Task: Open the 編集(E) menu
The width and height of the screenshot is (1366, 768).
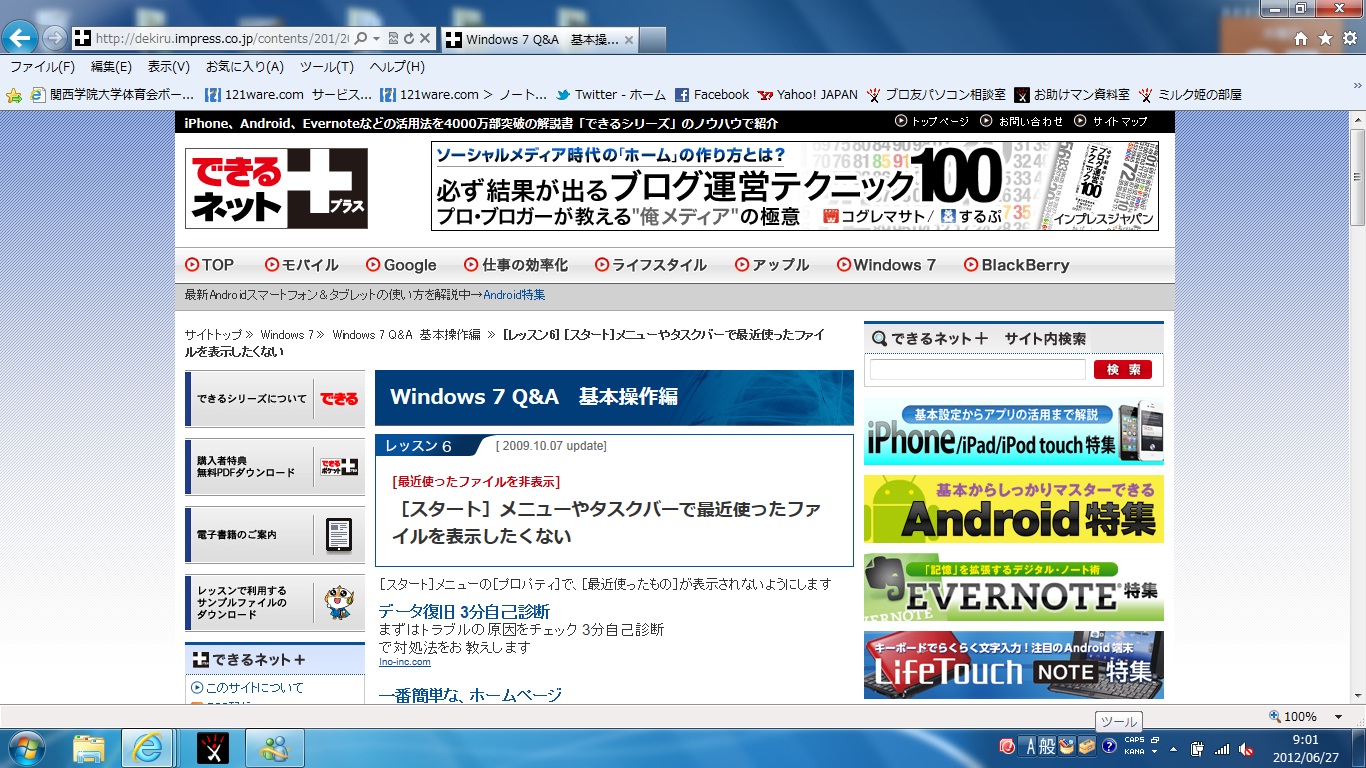Action: tap(111, 67)
